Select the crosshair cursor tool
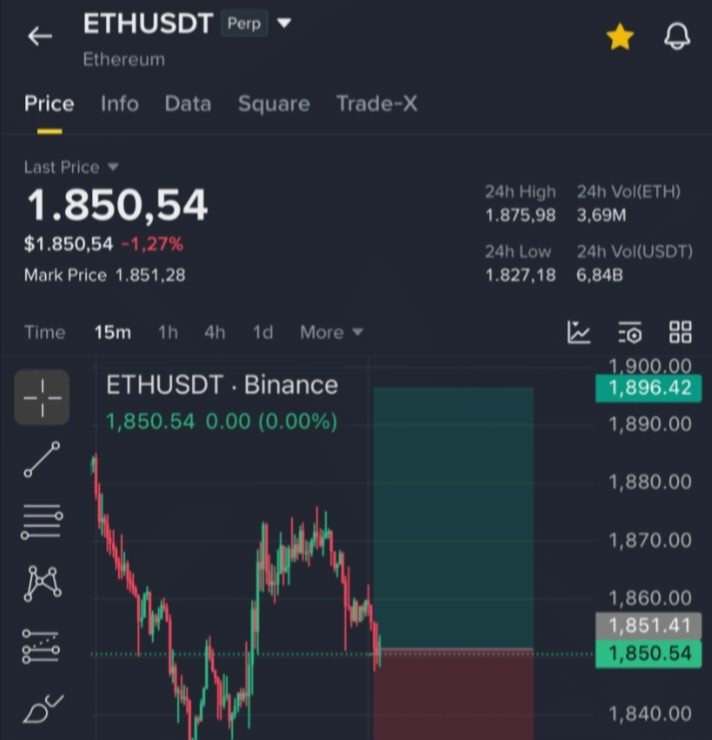Viewport: 712px width, 740px height. (x=42, y=397)
